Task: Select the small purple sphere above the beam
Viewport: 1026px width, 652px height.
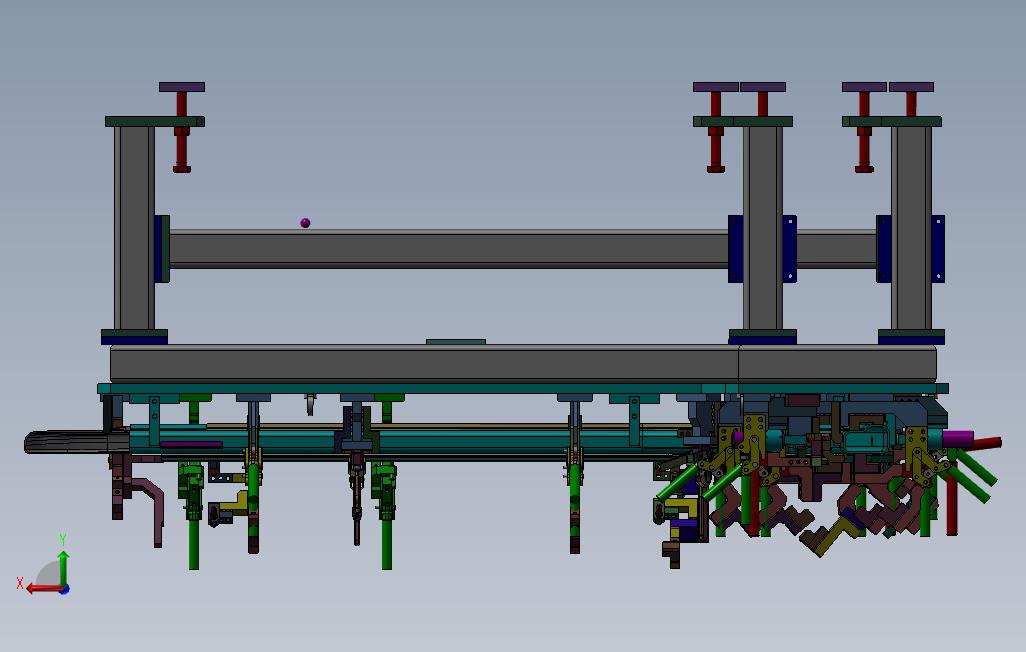Action: click(305, 223)
